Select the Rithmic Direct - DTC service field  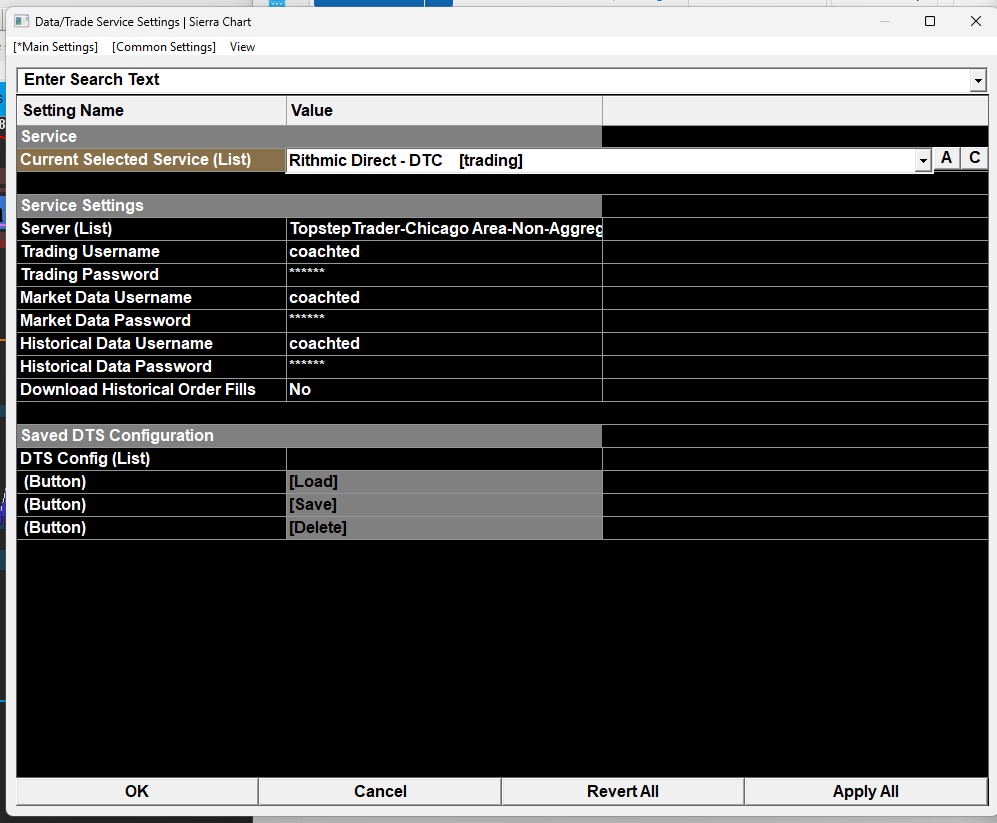[x=601, y=161]
